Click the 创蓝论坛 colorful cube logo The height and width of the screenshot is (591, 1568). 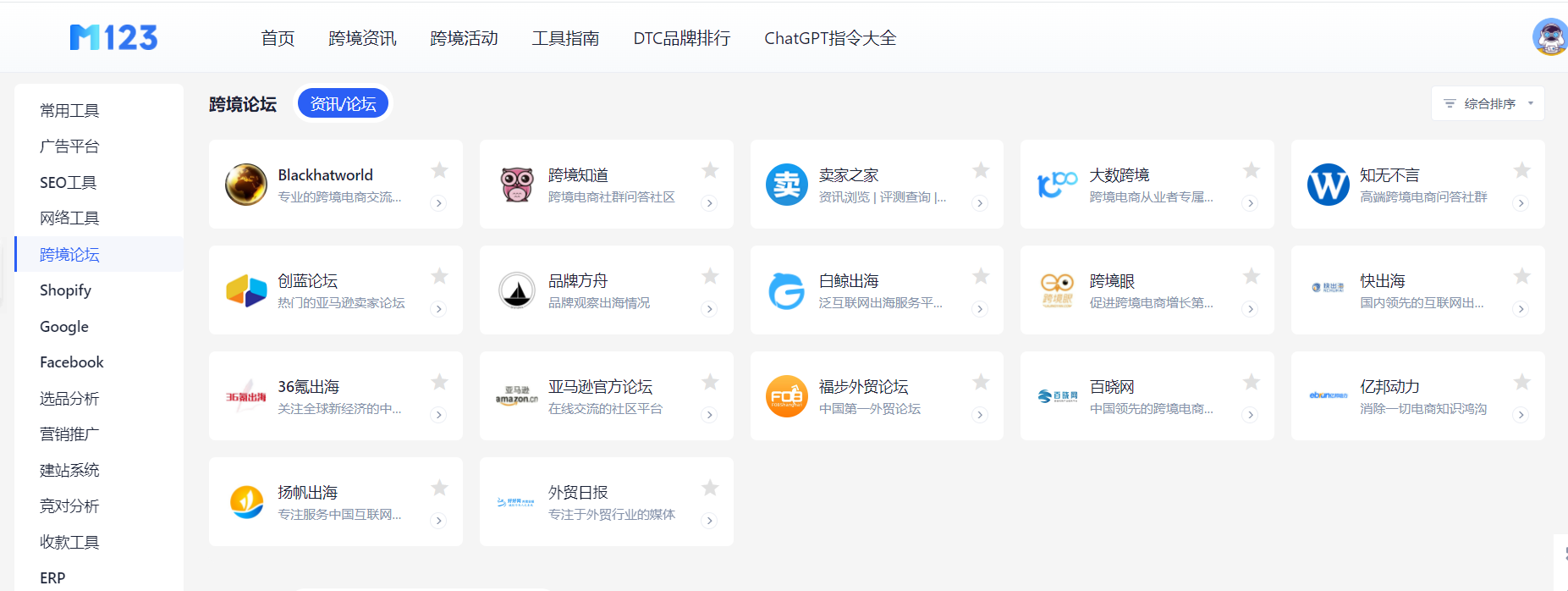pos(246,290)
